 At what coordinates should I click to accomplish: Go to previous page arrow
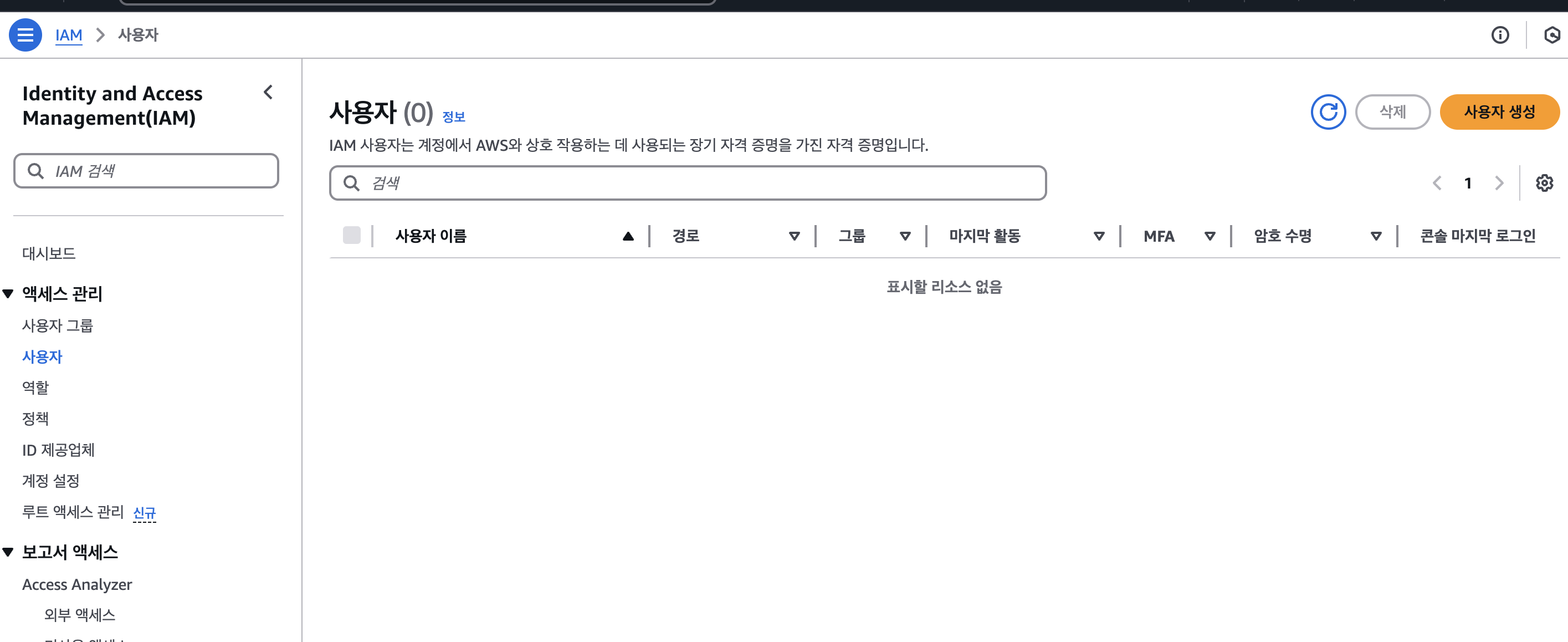1437,183
